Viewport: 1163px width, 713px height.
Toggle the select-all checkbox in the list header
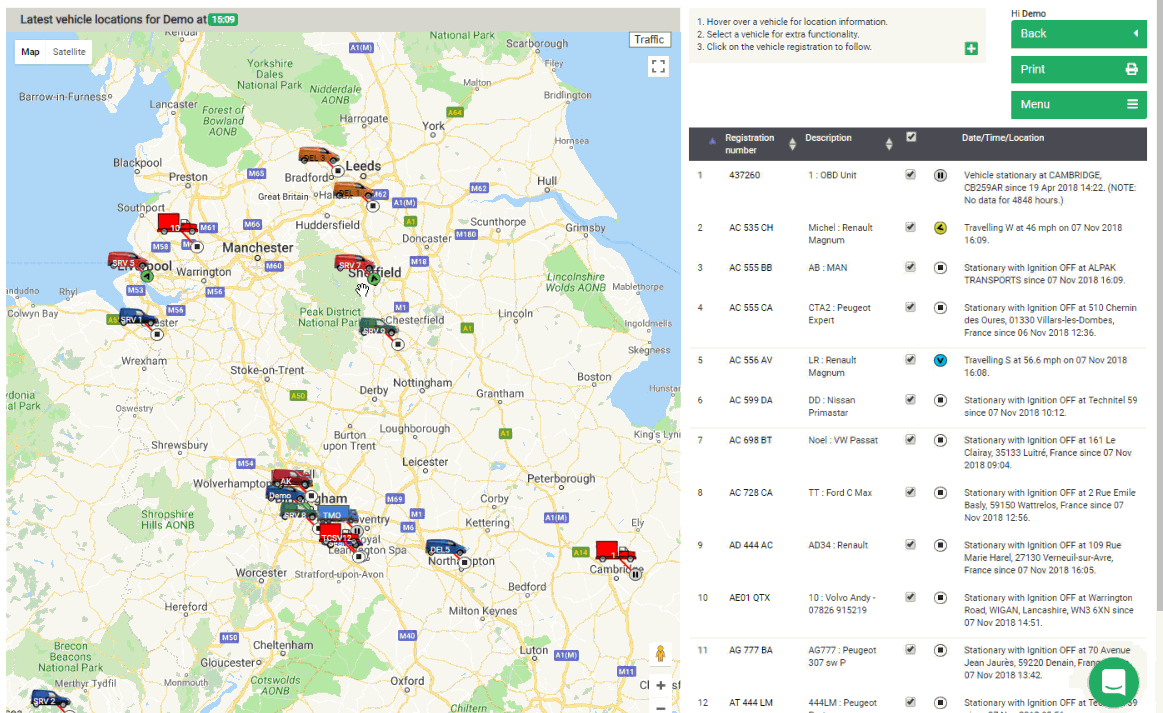pyautogui.click(x=910, y=138)
